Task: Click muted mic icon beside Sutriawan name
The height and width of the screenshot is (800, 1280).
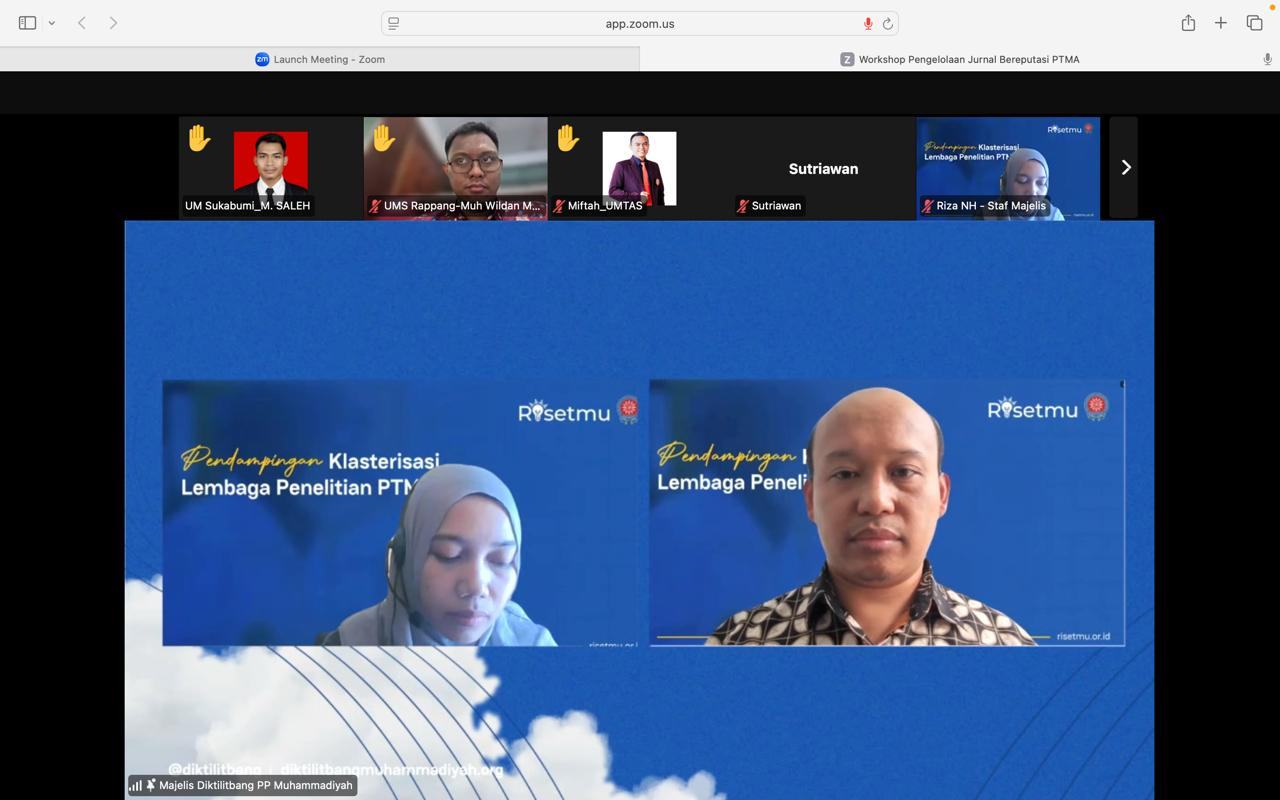Action: pos(743,206)
